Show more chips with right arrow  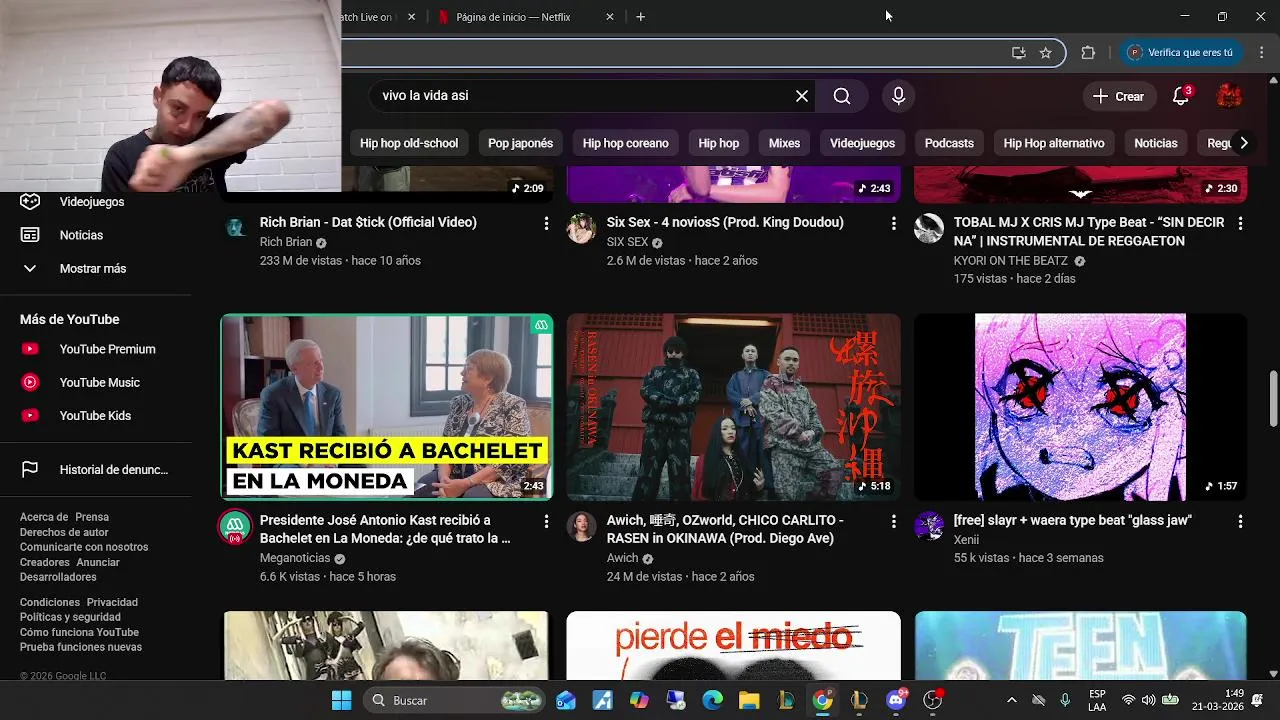click(1243, 143)
